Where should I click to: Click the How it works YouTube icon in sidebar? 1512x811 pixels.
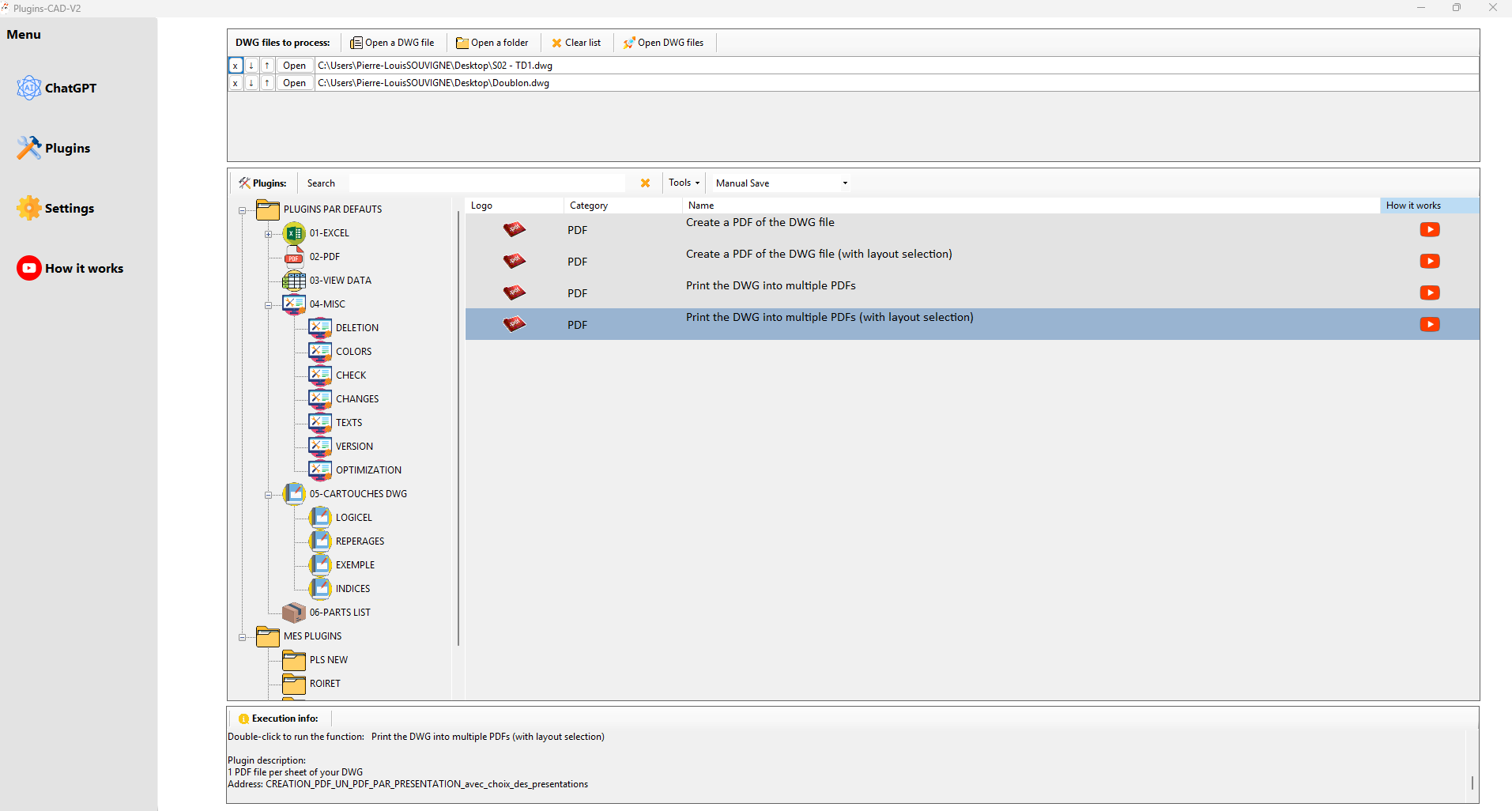(28, 268)
